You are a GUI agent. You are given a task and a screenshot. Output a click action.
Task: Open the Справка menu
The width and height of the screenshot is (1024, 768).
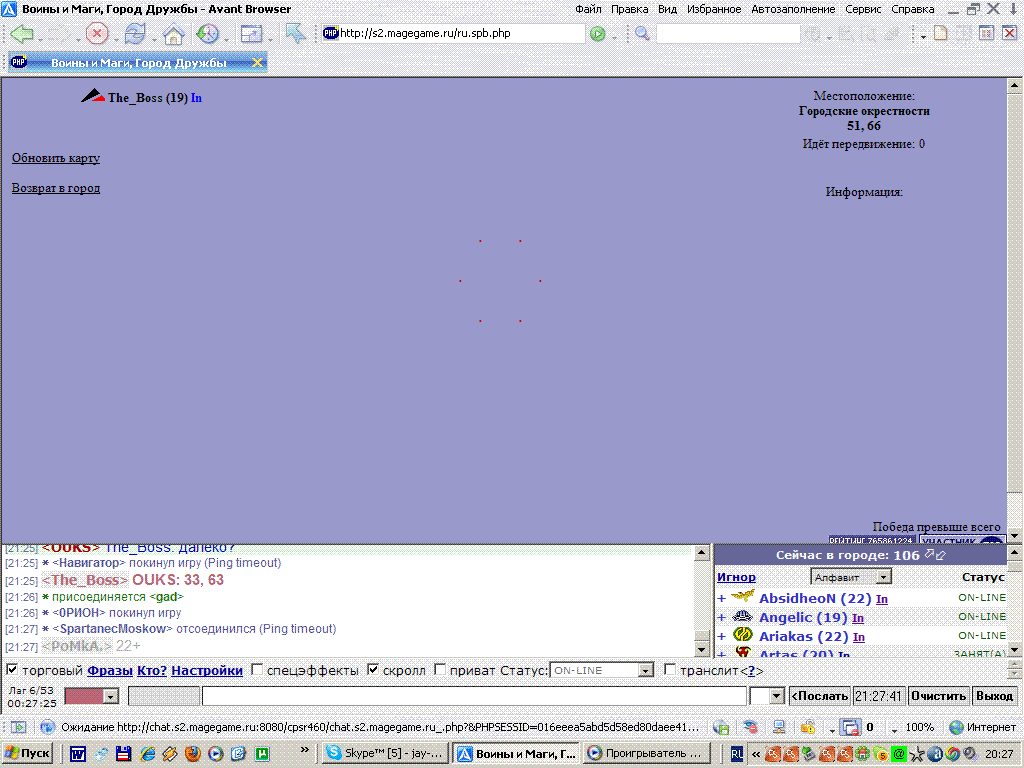point(912,9)
